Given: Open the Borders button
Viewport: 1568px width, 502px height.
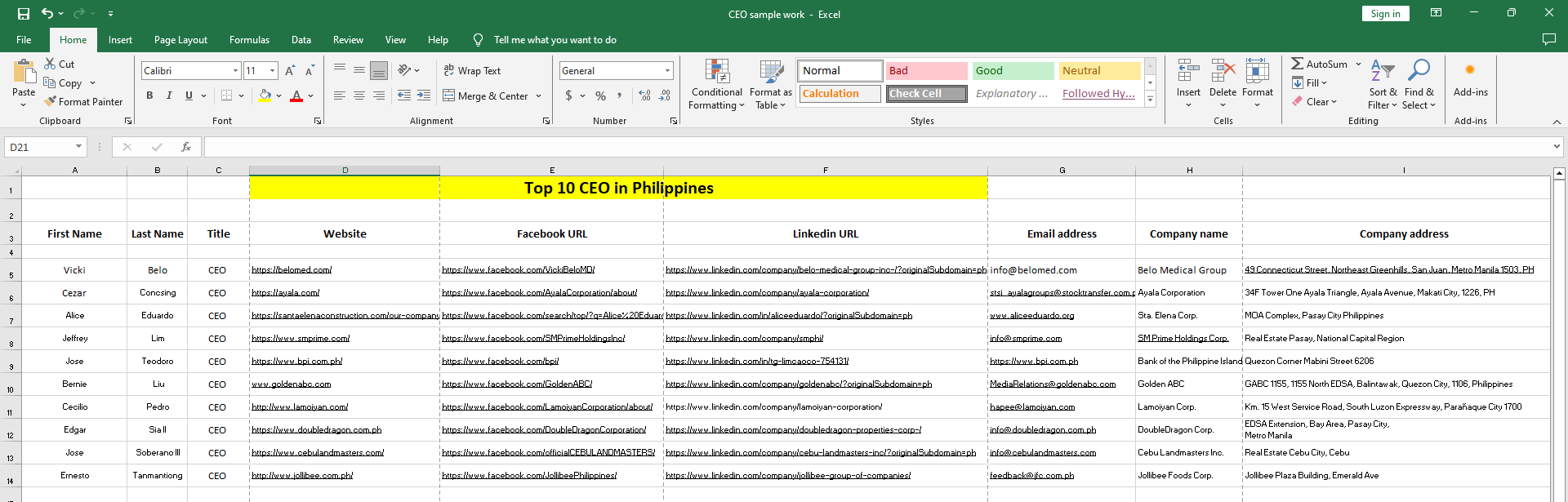Looking at the screenshot, I should click(x=226, y=96).
